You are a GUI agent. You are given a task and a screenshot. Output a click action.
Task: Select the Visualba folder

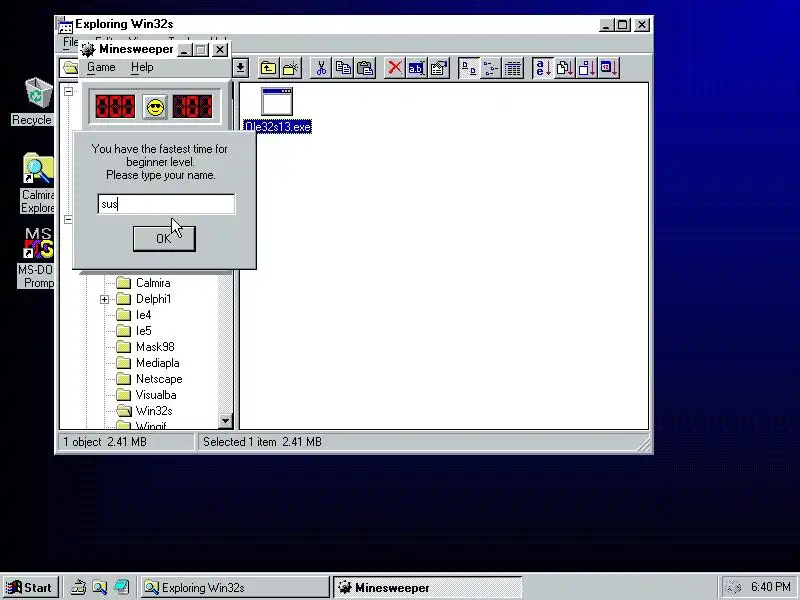tap(156, 395)
